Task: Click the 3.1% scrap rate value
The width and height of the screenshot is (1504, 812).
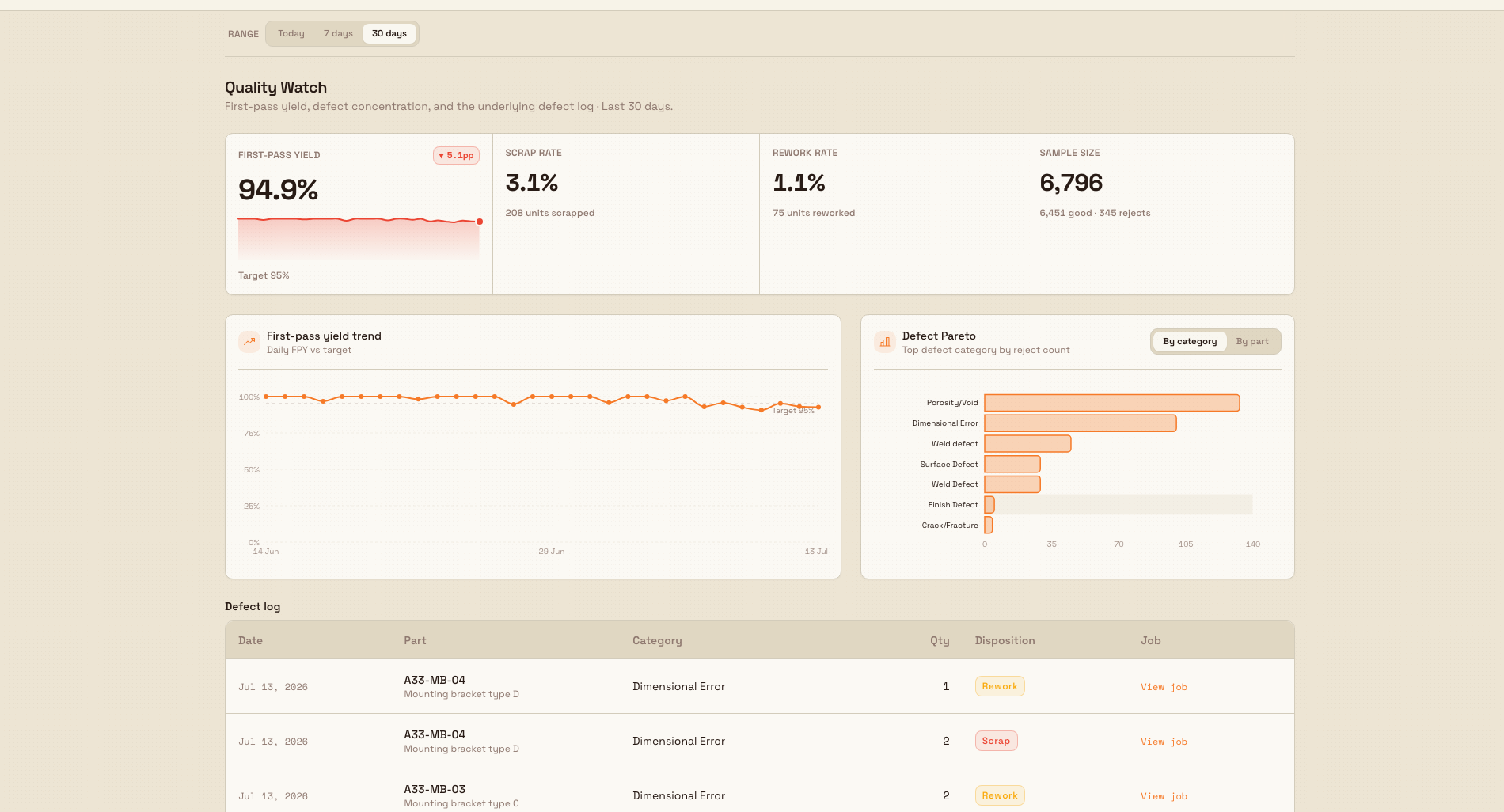Action: [x=532, y=183]
